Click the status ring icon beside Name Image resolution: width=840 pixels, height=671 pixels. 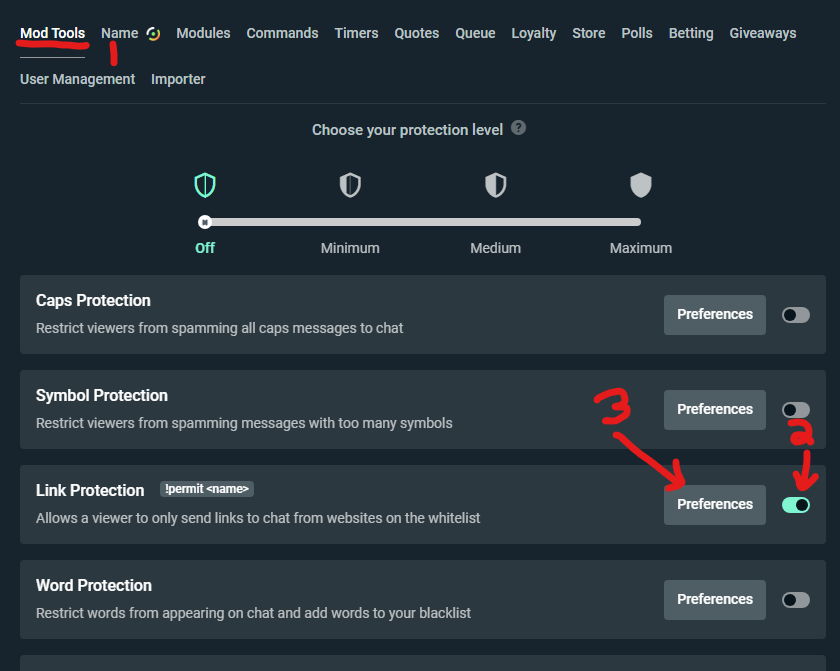coord(153,34)
